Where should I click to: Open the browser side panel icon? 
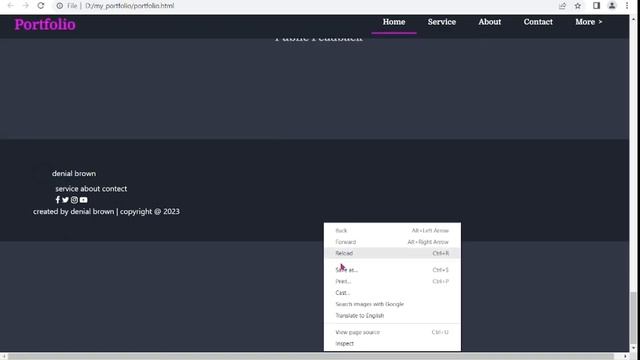click(596, 6)
